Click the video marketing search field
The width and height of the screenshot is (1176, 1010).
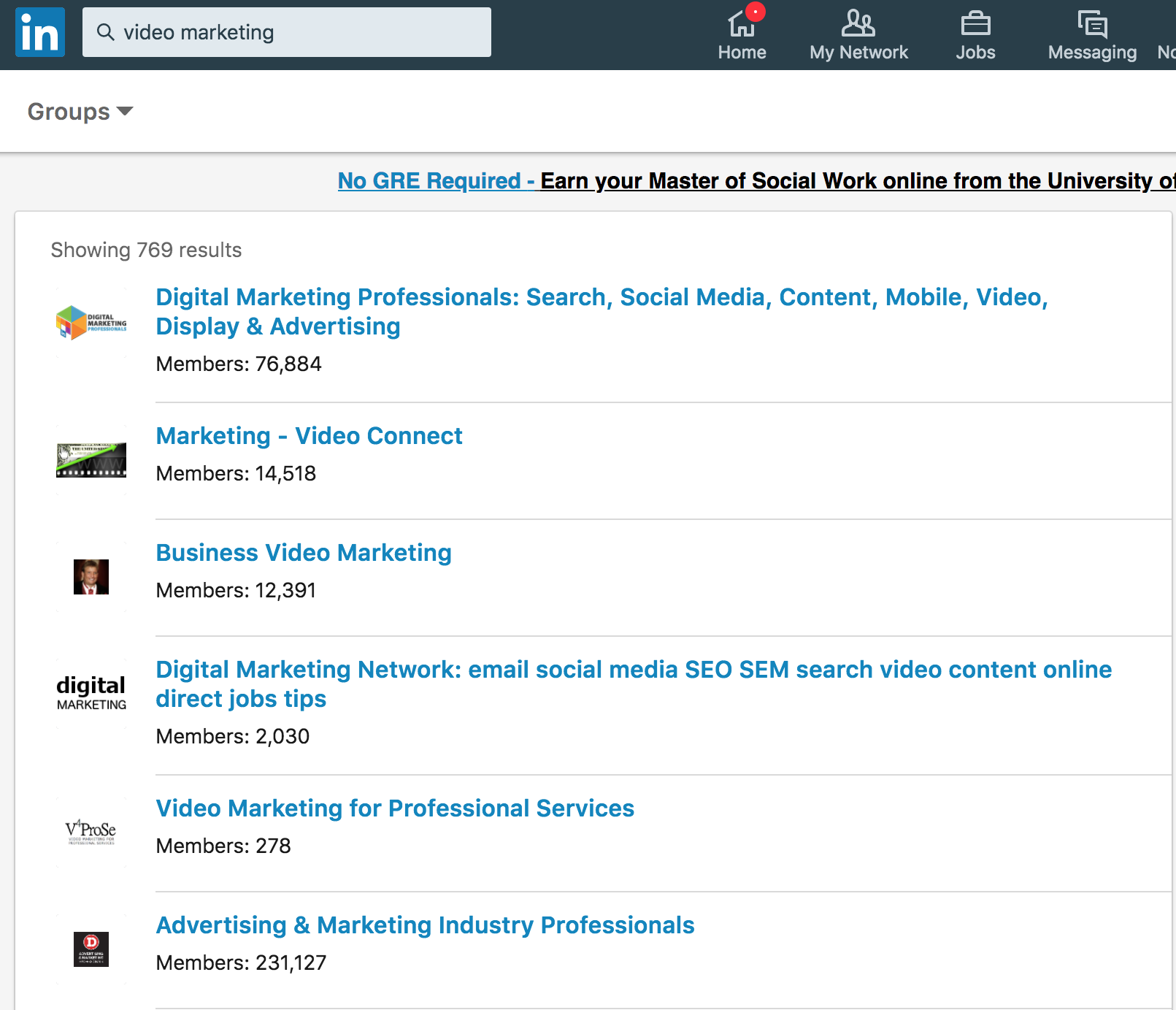coord(292,31)
